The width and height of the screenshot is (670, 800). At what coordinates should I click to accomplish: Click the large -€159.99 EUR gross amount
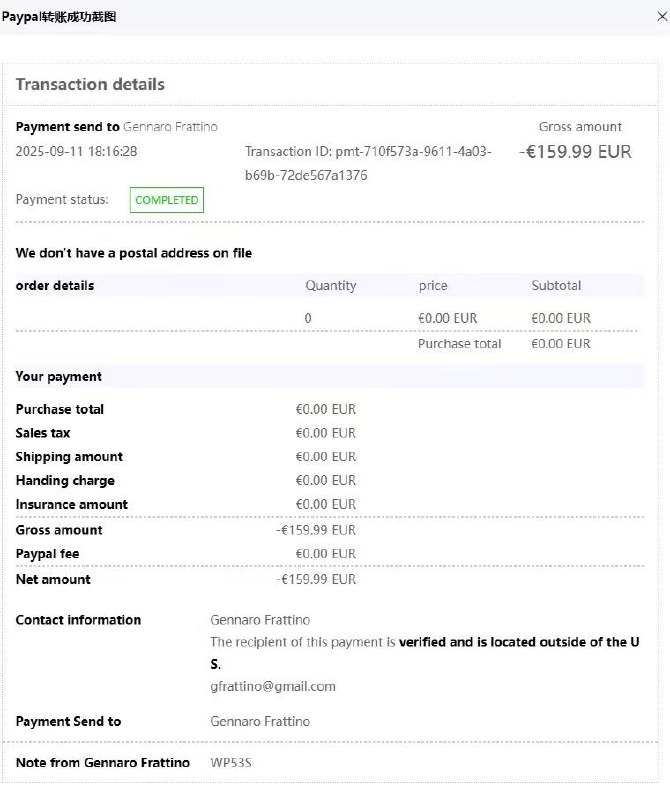tap(575, 152)
